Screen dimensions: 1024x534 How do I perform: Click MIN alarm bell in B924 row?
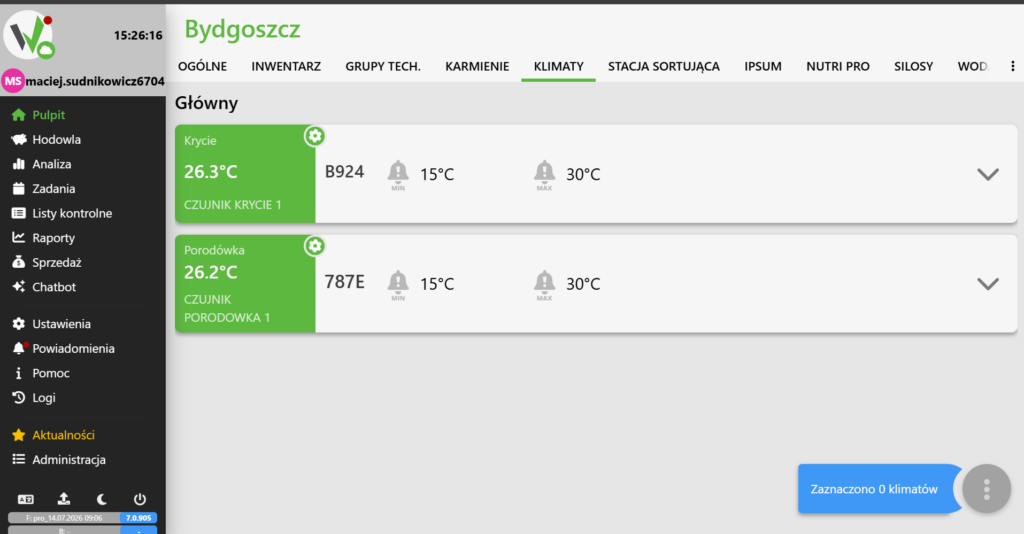(x=398, y=174)
